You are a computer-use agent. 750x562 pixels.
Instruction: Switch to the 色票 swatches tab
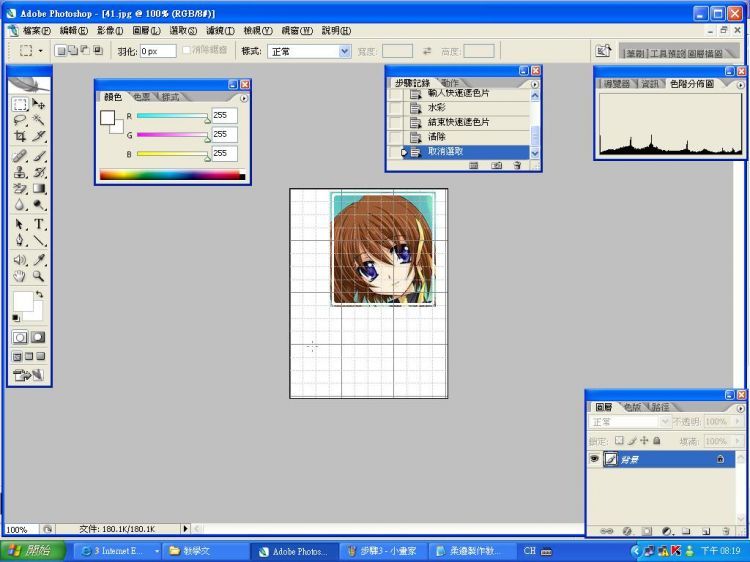(141, 97)
